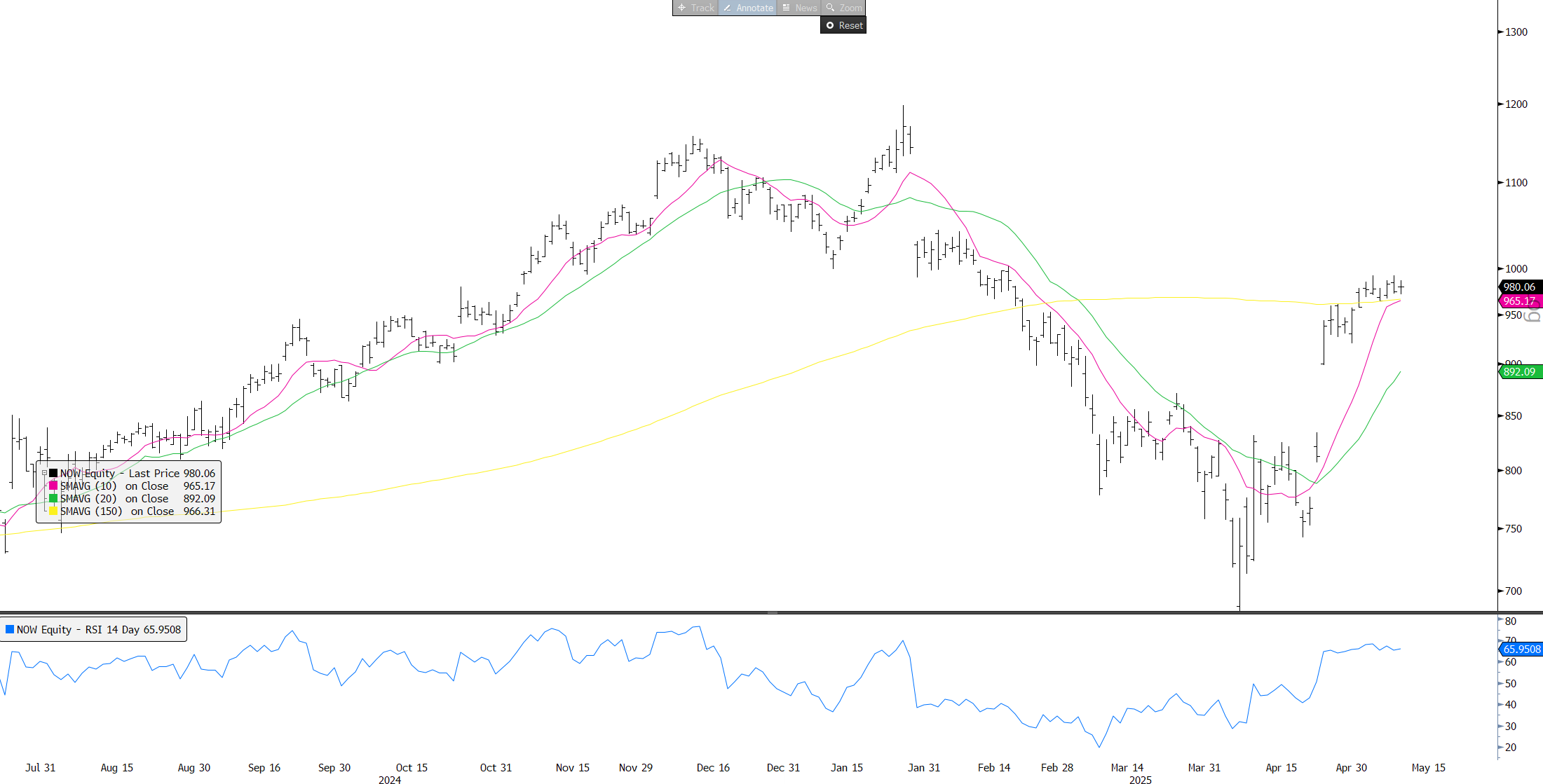The image size is (1543, 784).
Task: Click the pink 965.17 axis value tag
Action: [x=1519, y=301]
